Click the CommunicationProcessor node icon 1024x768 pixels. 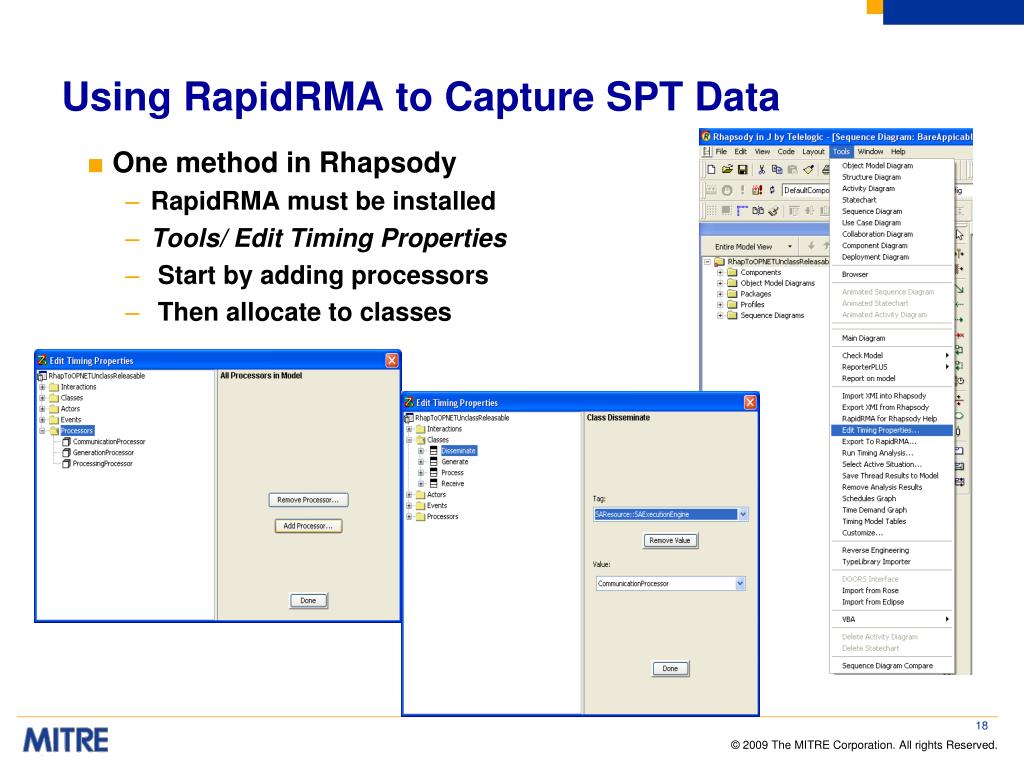pyautogui.click(x=66, y=442)
